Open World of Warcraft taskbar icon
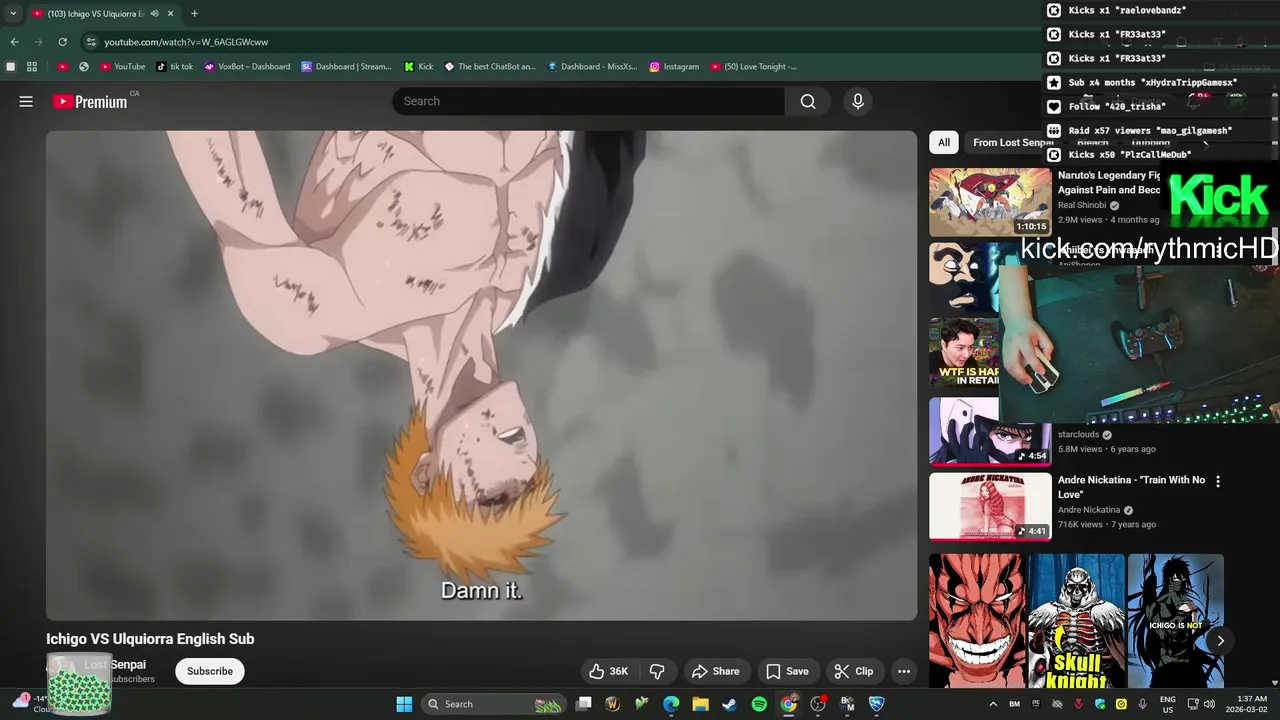This screenshot has height=720, width=1280. (613, 704)
